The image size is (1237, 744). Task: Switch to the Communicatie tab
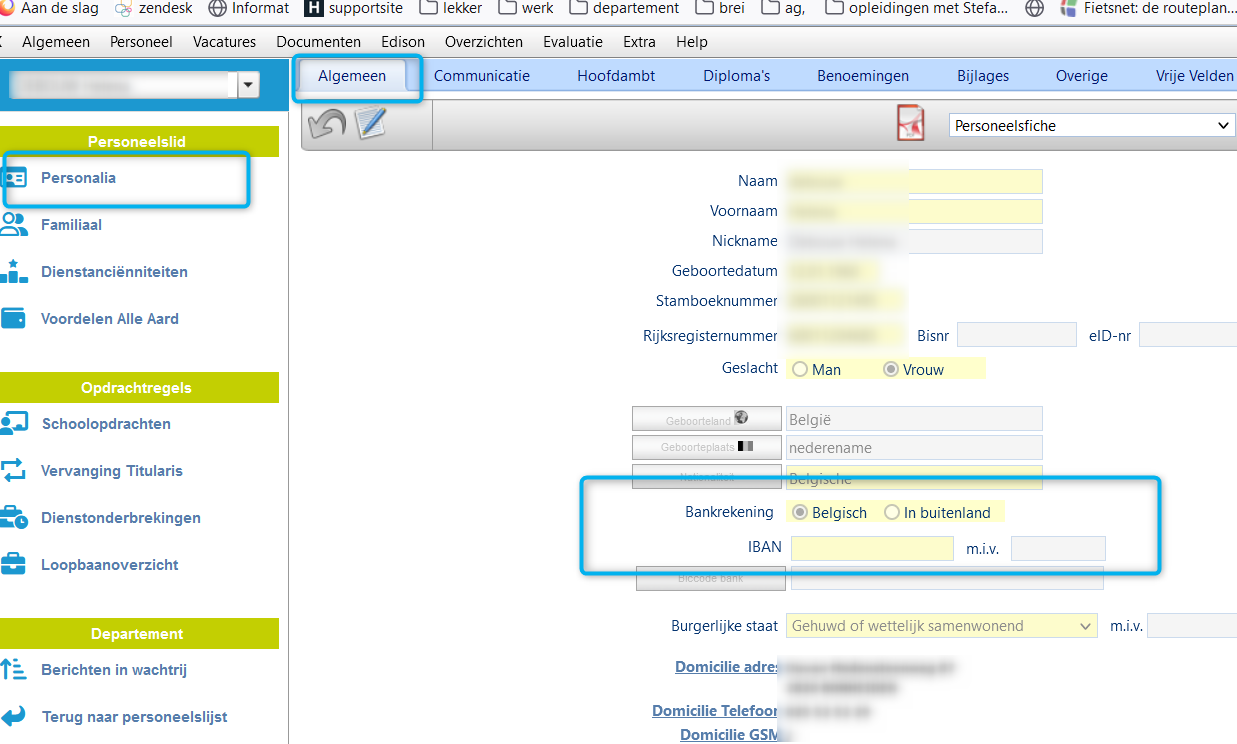coord(482,76)
